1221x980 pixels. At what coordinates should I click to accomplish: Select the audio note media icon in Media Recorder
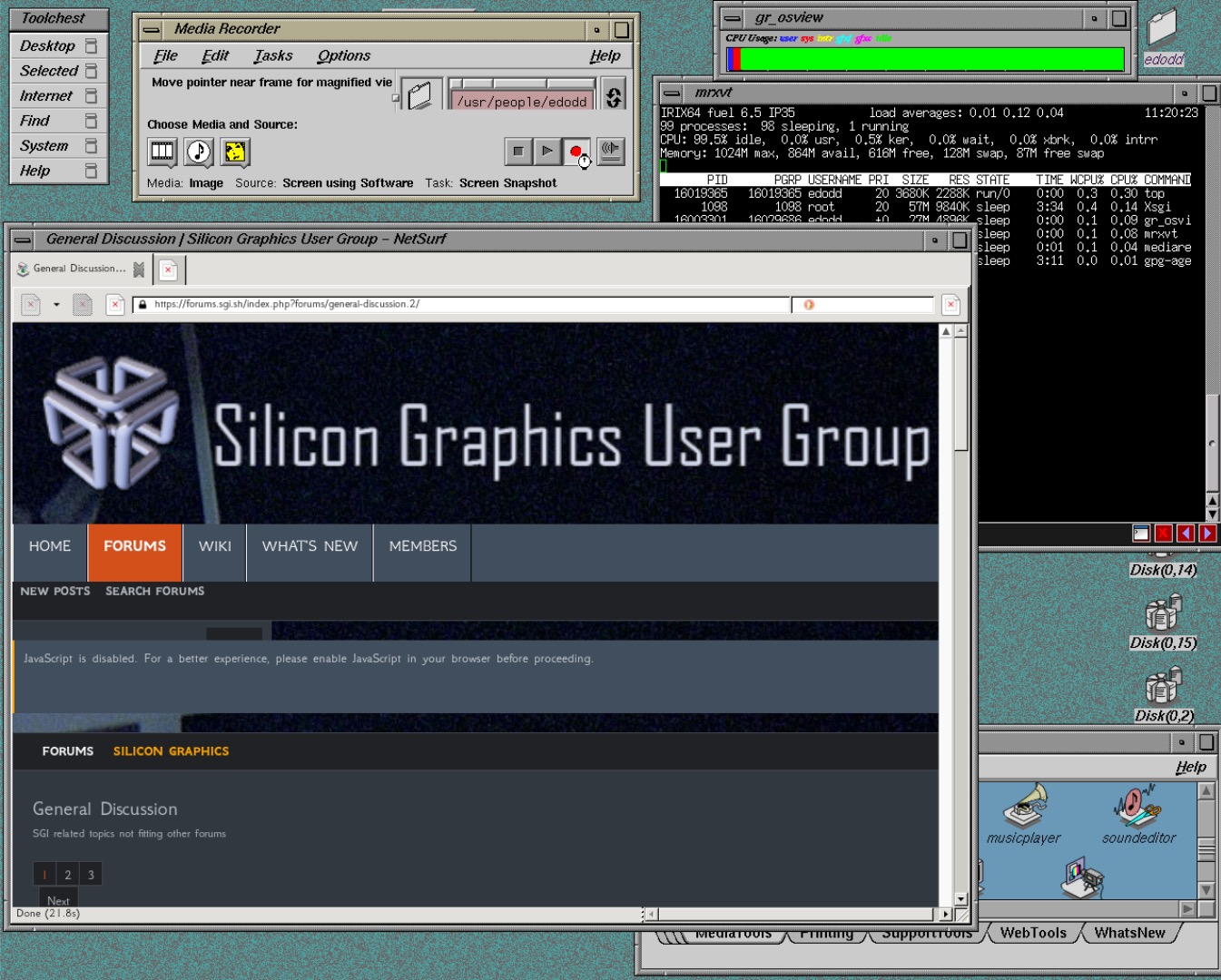pyautogui.click(x=199, y=152)
